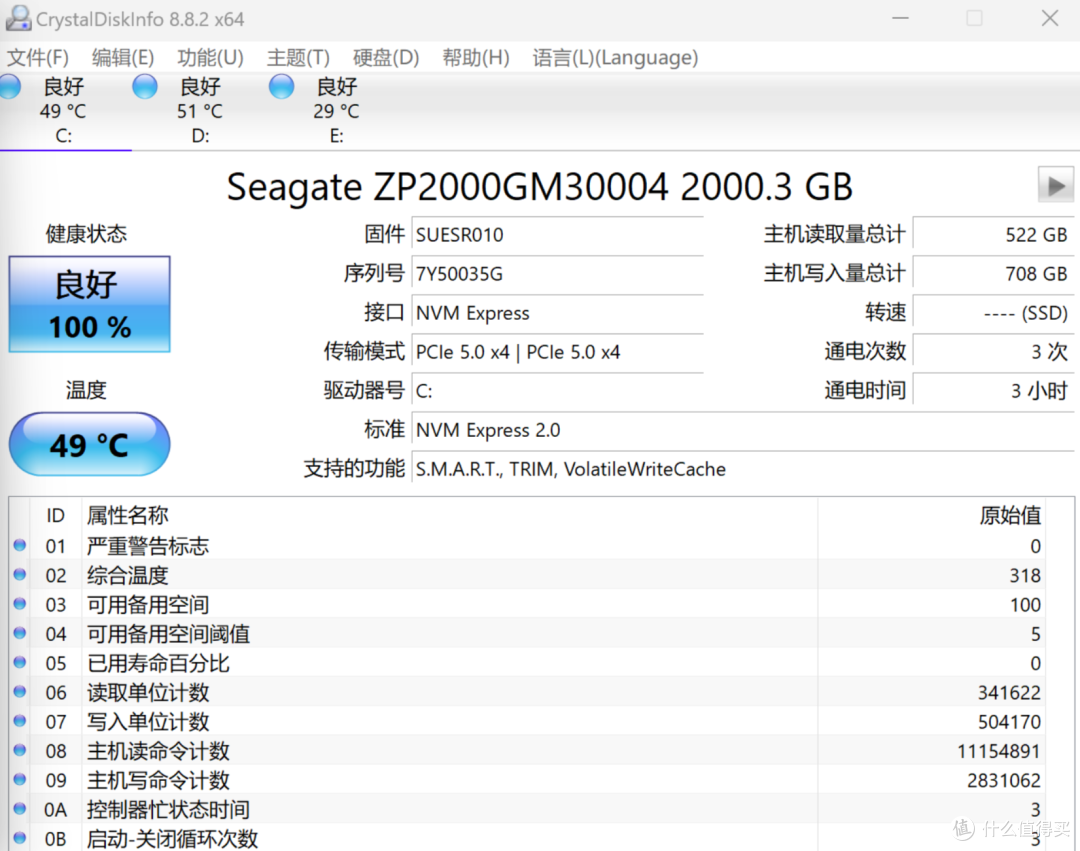Screen dimensions: 1080x851
Task: Click the firmware field SUESR010
Action: point(557,235)
